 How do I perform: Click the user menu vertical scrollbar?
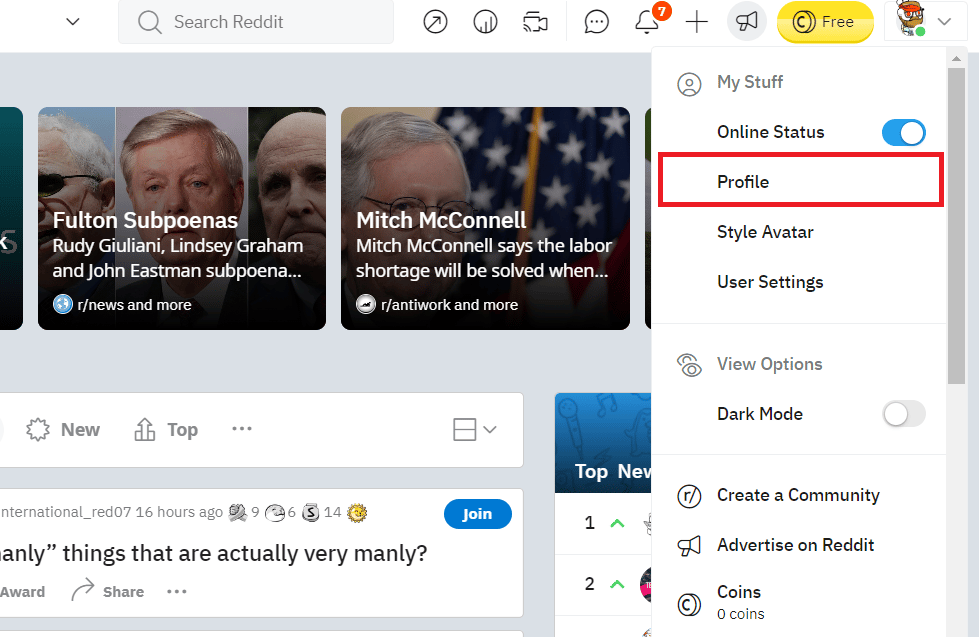(956, 226)
